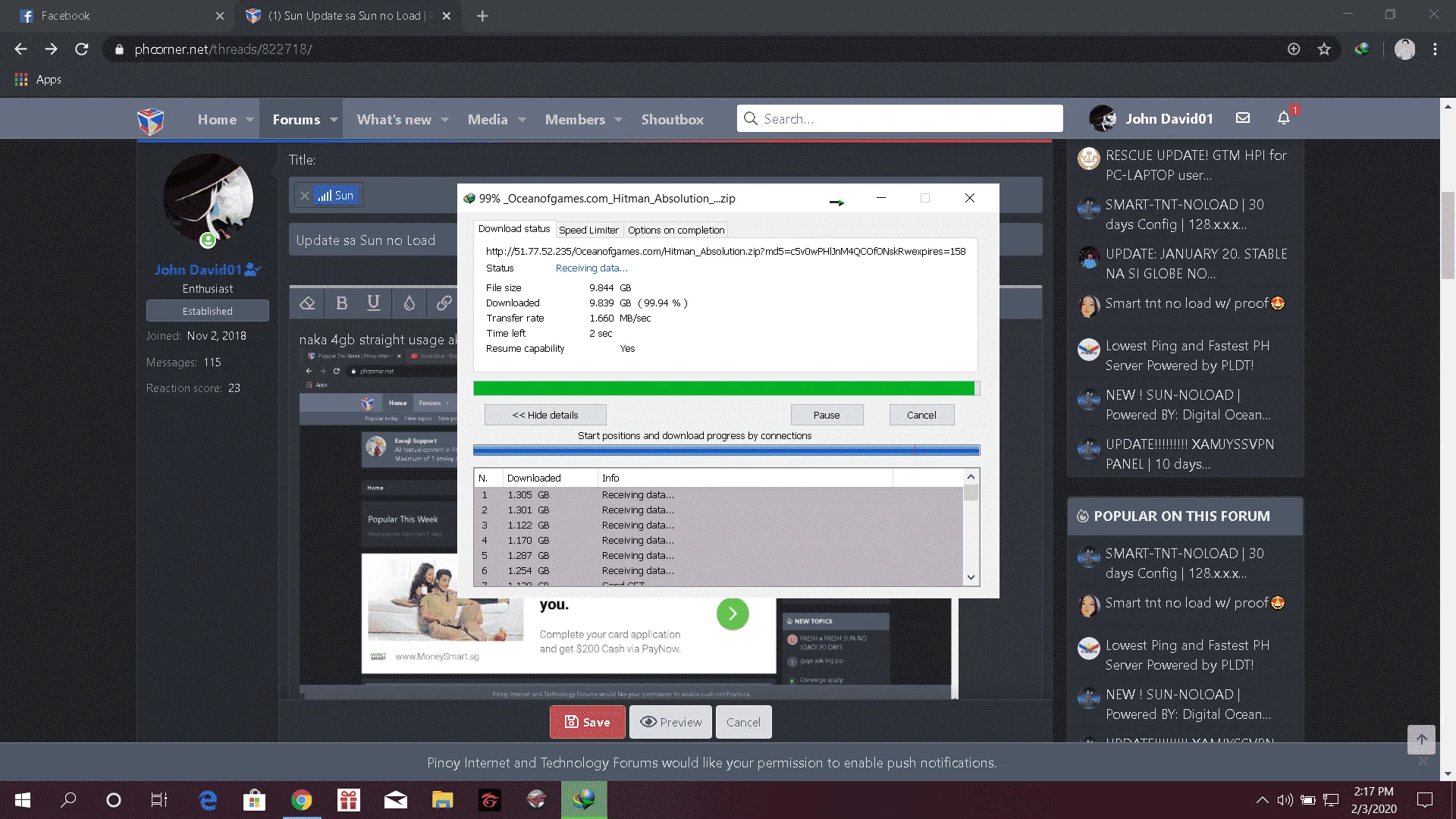The image size is (1456, 819).
Task: Go back to the previous page
Action: coord(20,49)
